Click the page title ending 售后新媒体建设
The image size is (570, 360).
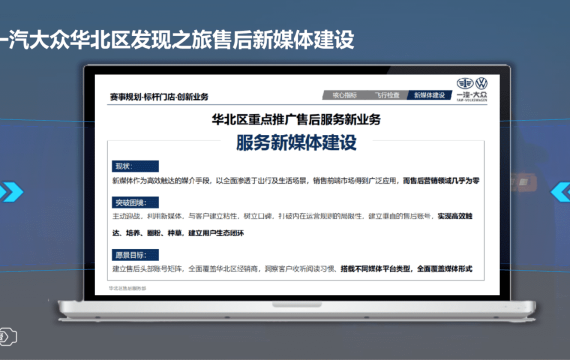click(x=177, y=40)
